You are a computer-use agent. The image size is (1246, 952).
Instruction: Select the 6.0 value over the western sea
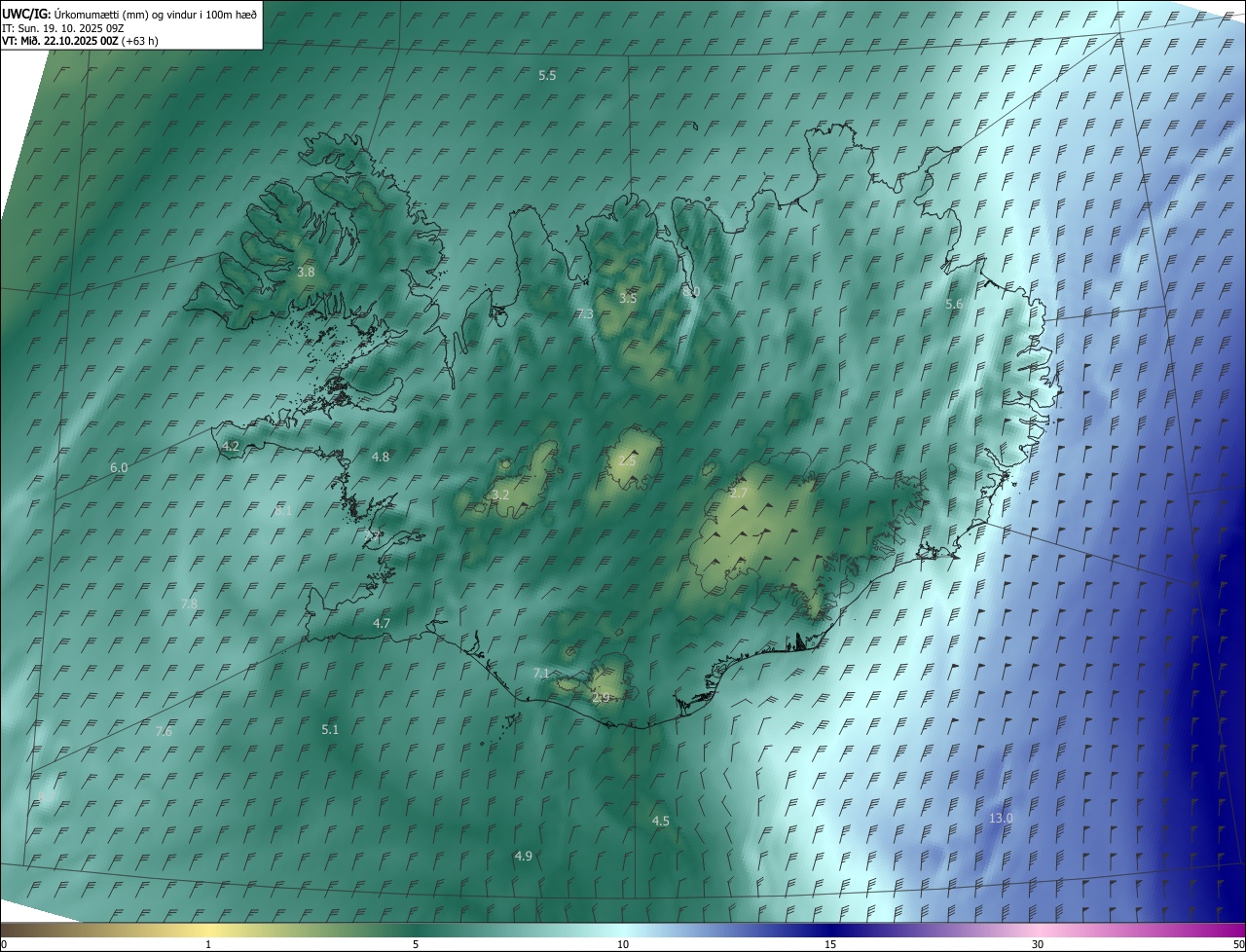119,467
